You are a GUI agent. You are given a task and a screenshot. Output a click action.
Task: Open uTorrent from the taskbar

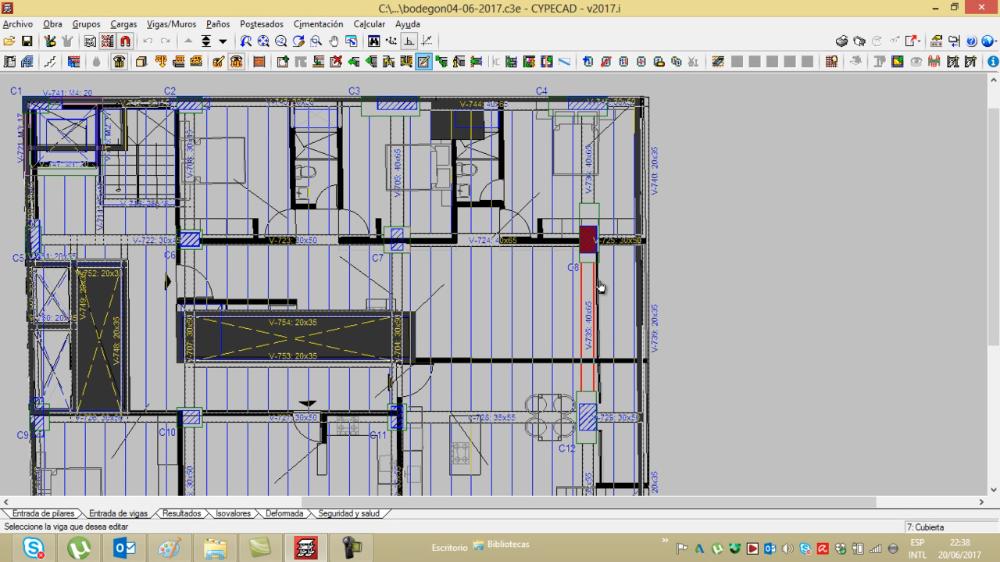coord(78,547)
